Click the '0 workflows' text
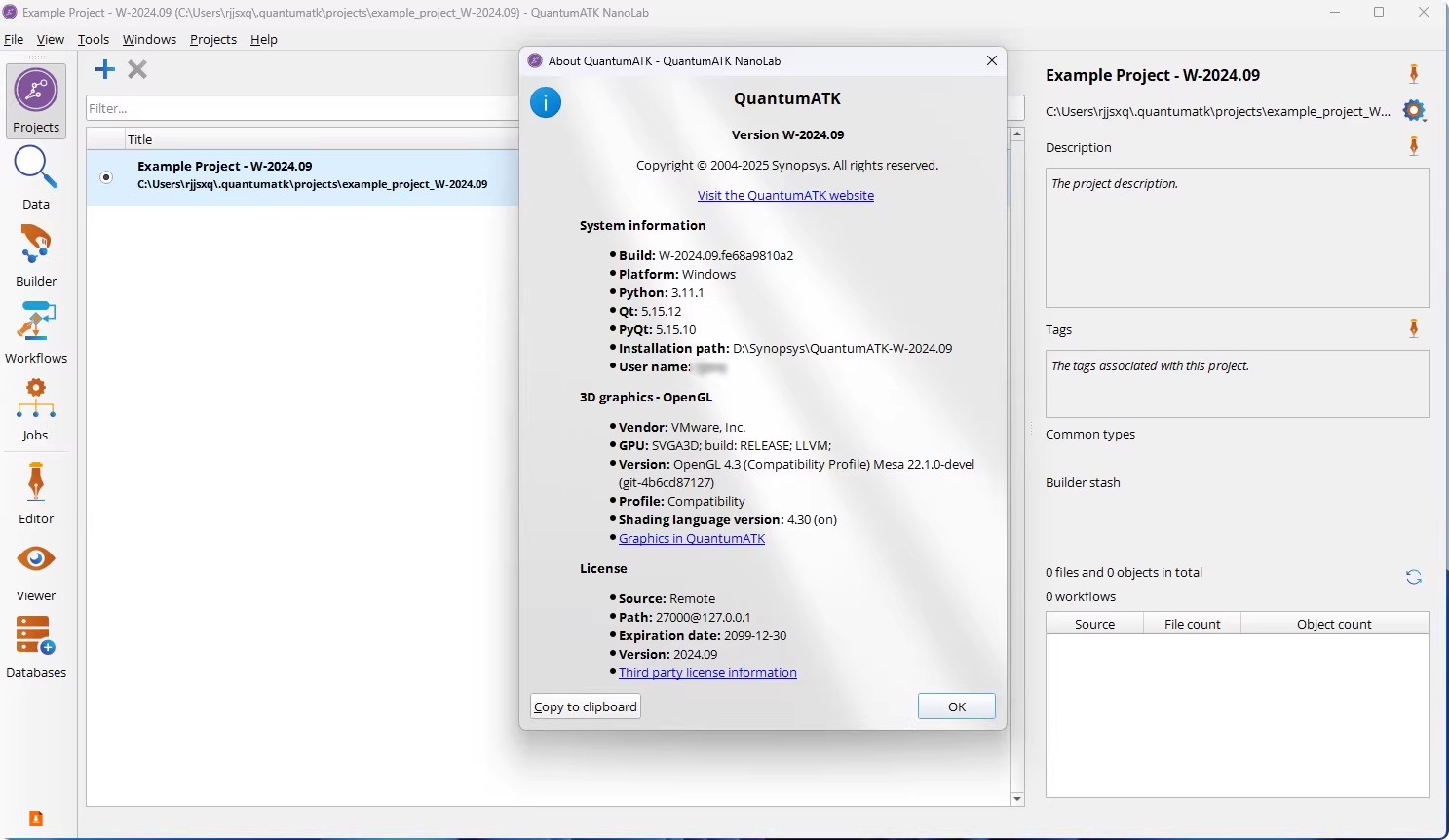 (1081, 596)
